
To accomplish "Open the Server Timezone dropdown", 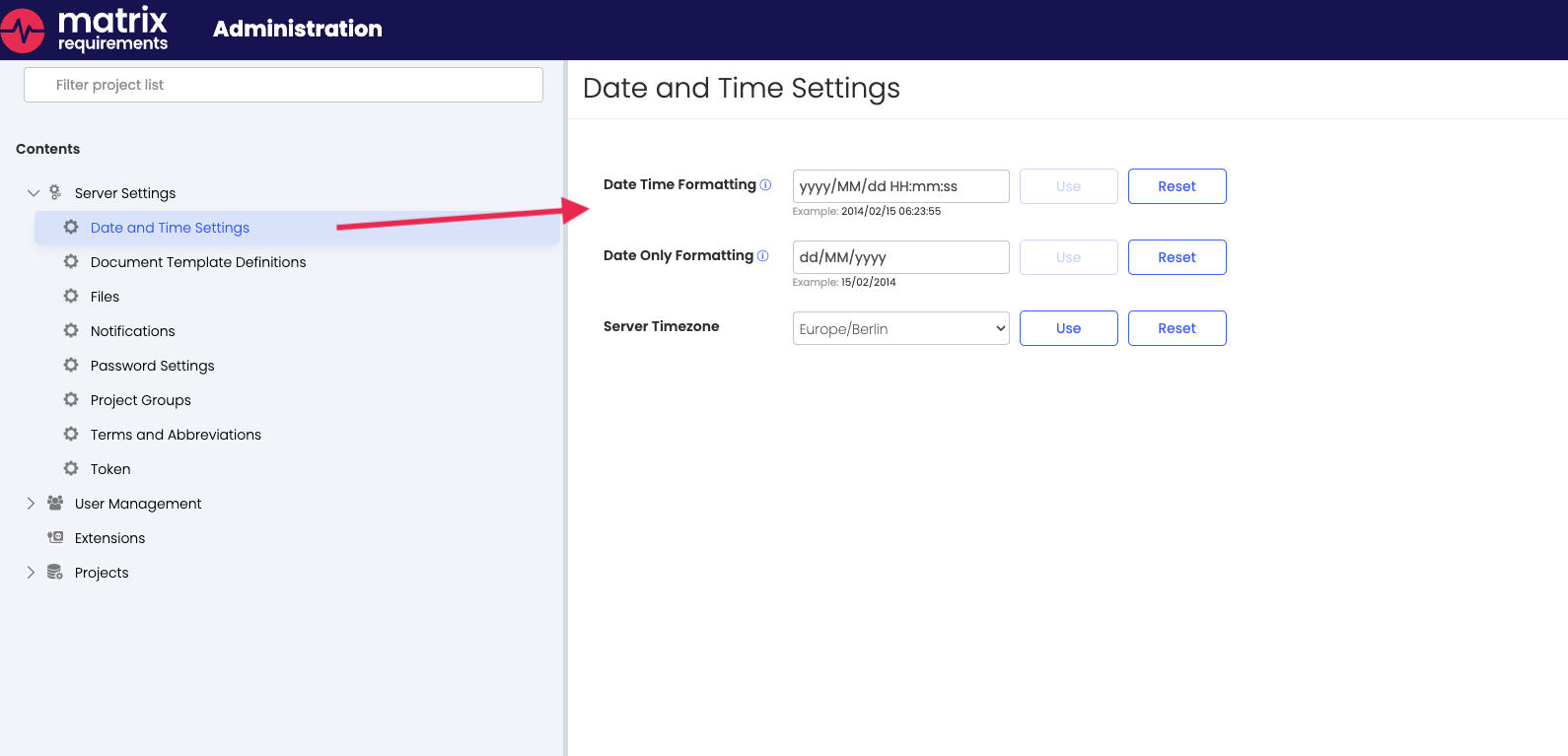I will (901, 328).
